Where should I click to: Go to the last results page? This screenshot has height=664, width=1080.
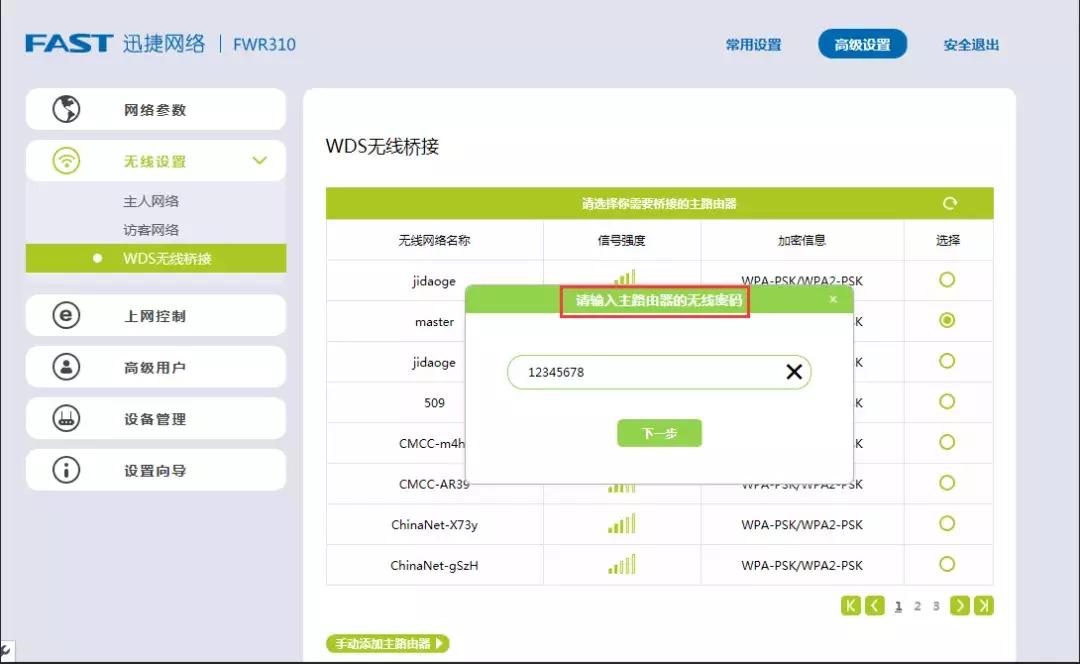(984, 605)
